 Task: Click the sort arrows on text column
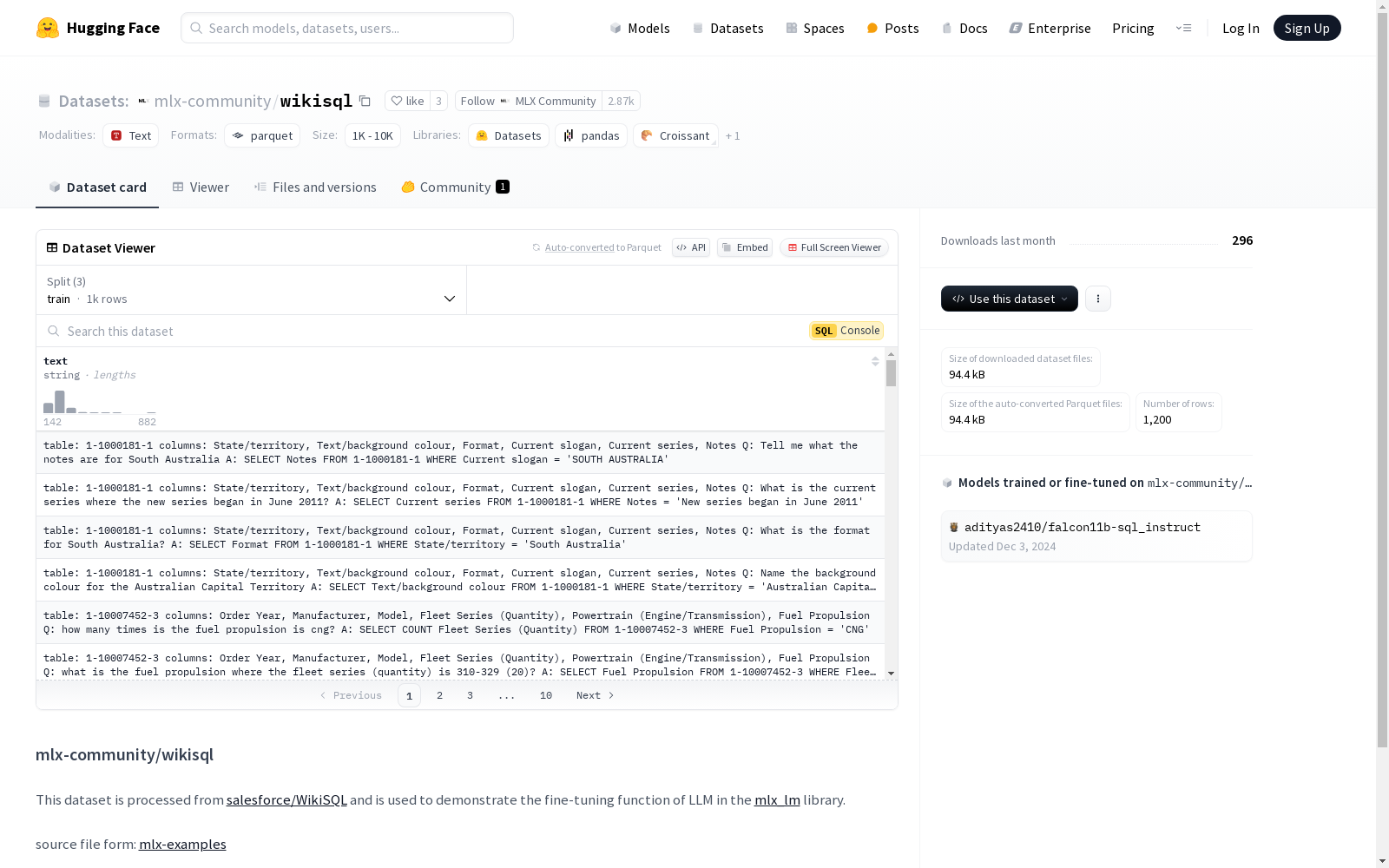[875, 361]
